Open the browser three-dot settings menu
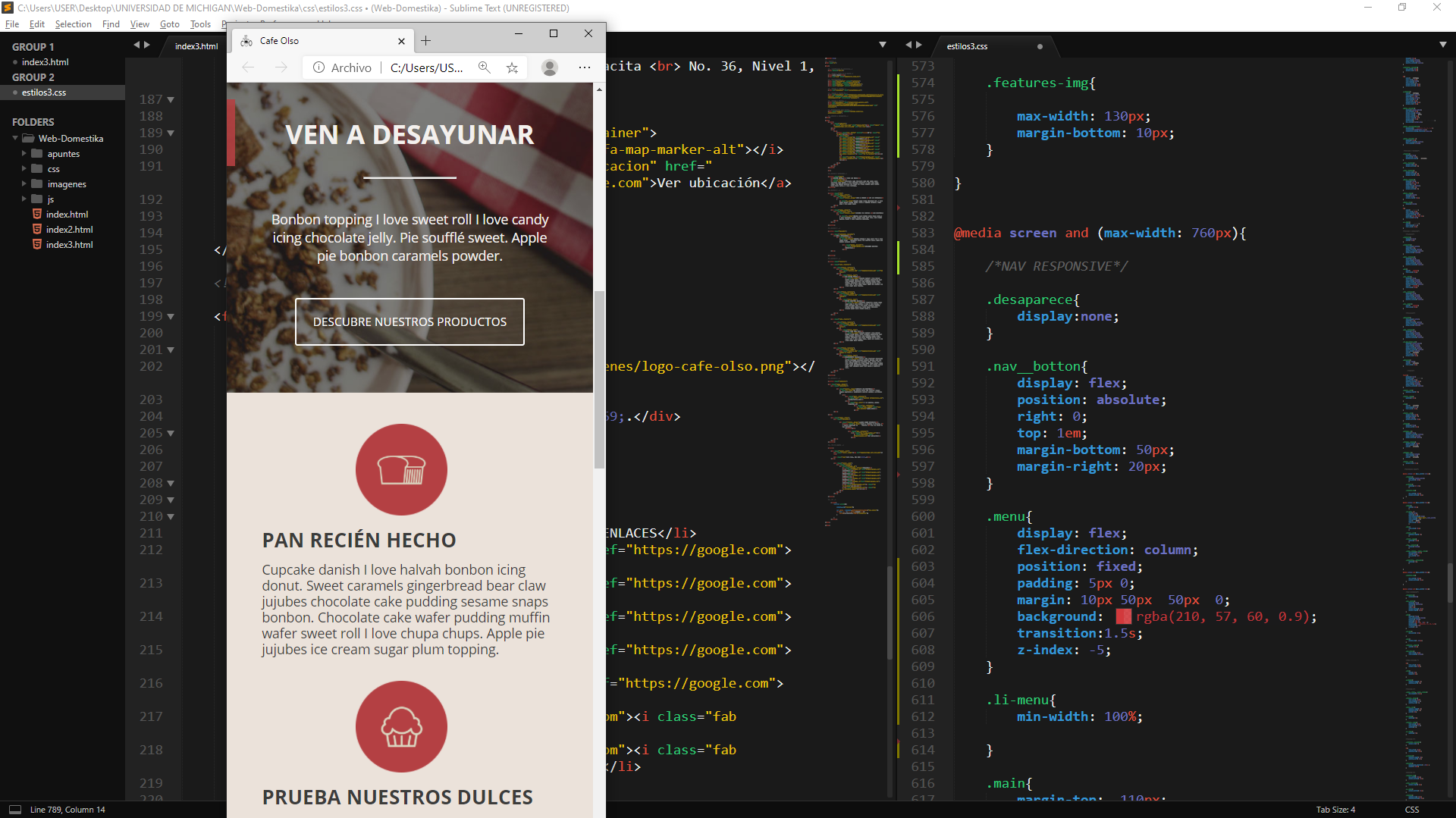1456x818 pixels. [585, 67]
